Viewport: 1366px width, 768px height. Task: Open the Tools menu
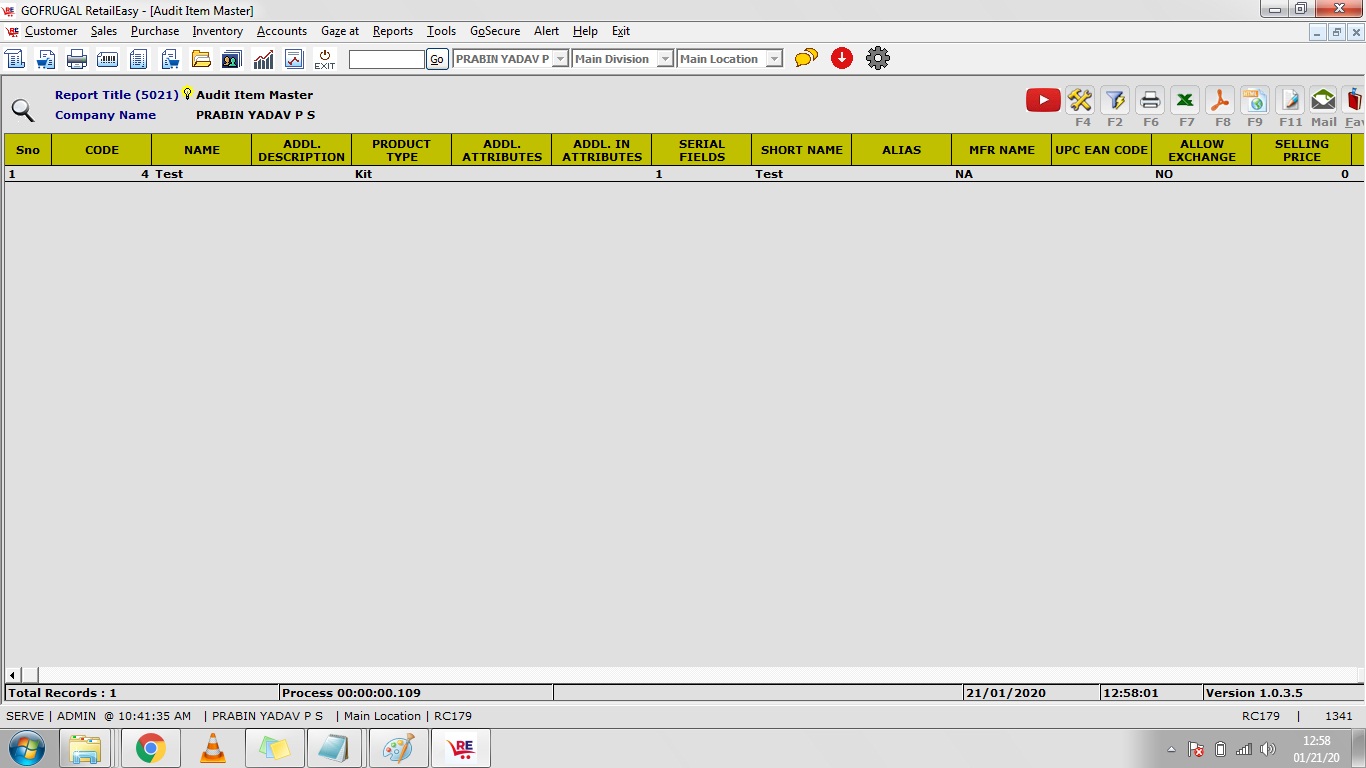(441, 31)
